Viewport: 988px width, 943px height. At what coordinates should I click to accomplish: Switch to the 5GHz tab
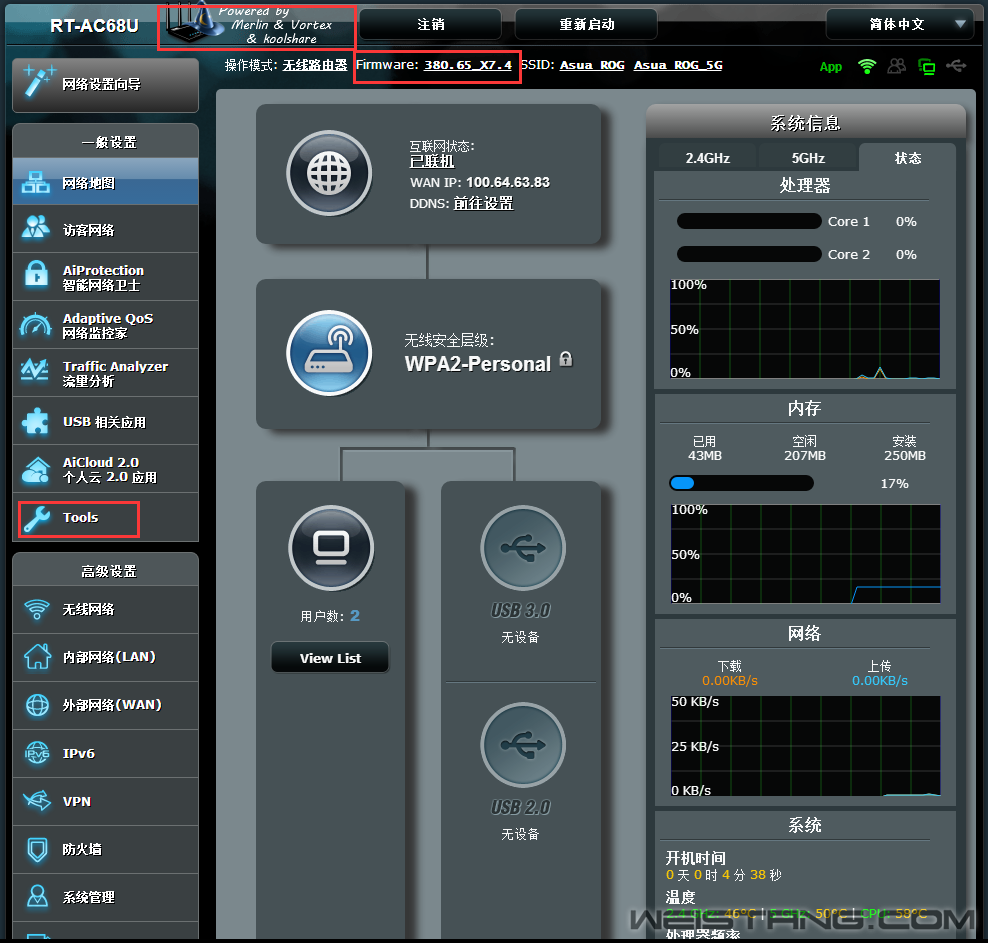point(808,157)
